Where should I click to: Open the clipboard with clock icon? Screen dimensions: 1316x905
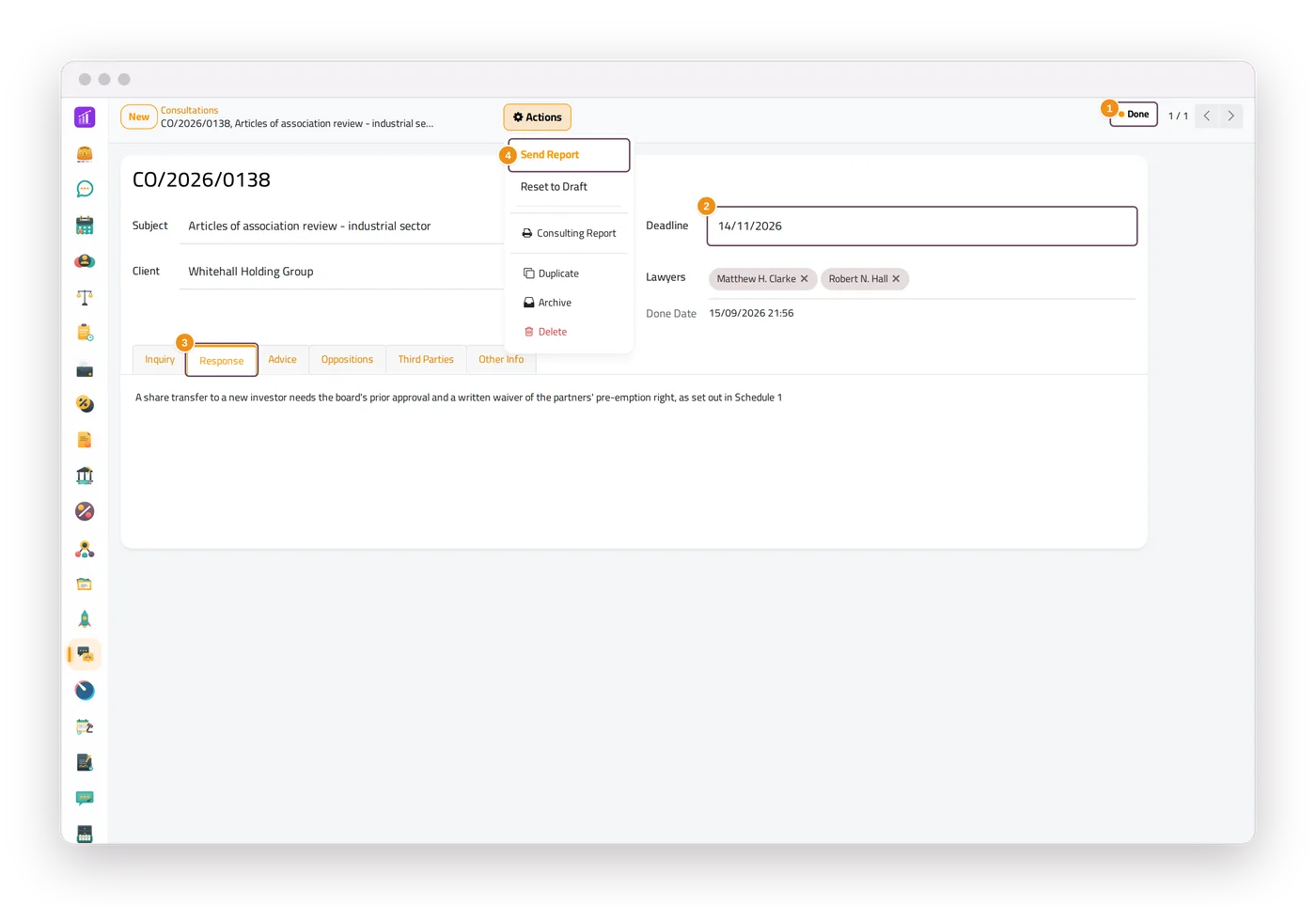85,333
